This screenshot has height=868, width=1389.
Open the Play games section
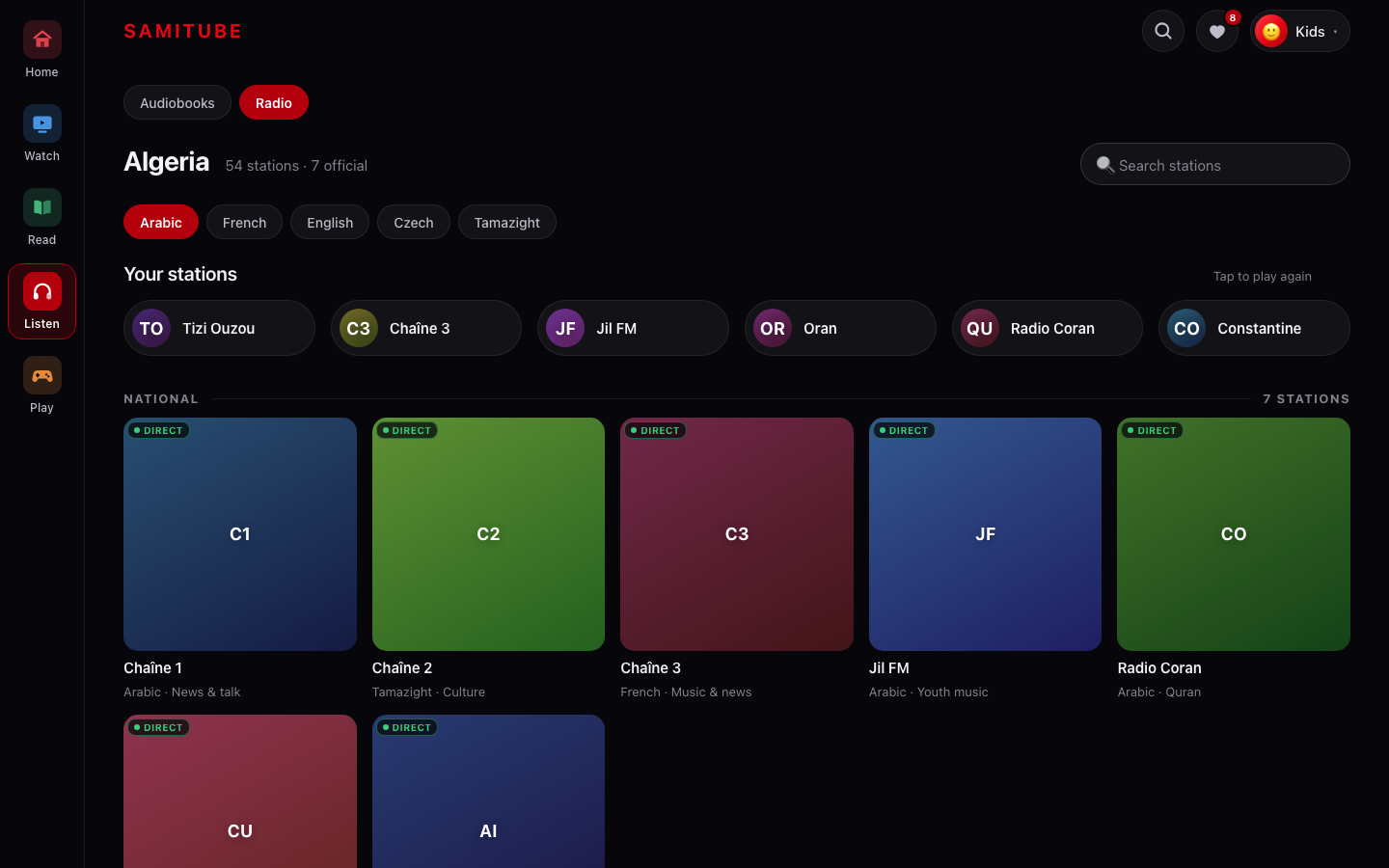click(x=41, y=386)
